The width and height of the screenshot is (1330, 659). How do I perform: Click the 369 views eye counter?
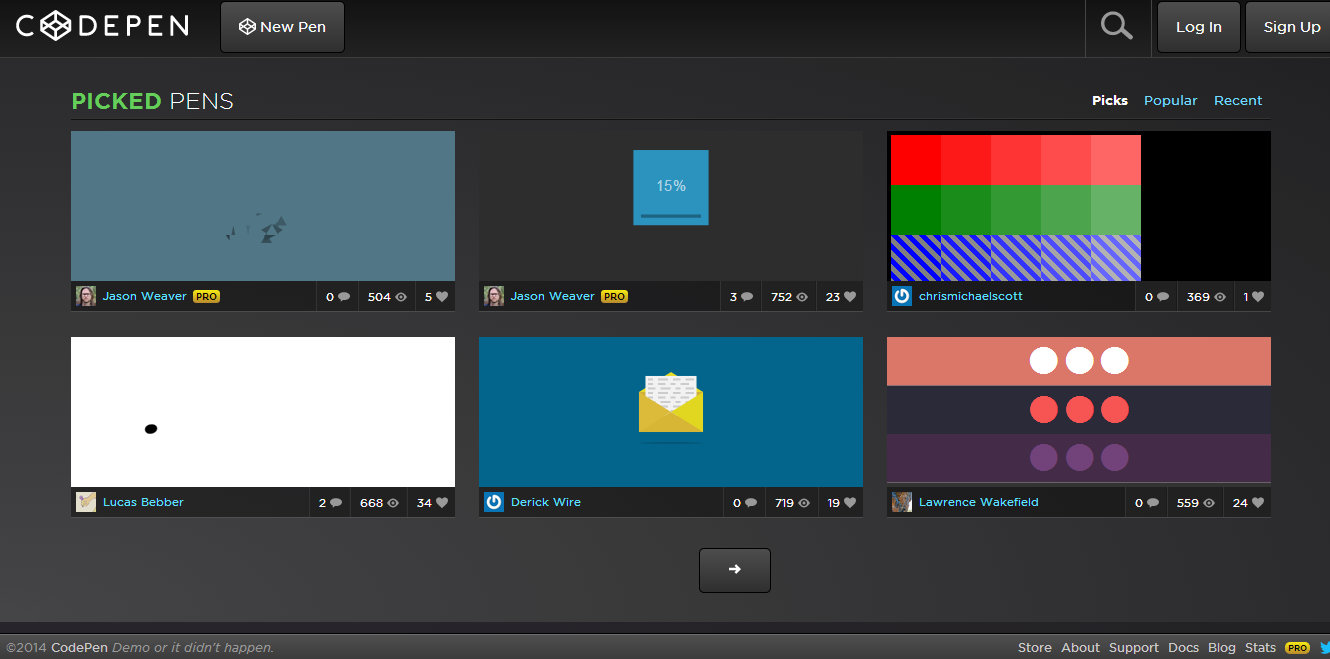pyautogui.click(x=1206, y=297)
